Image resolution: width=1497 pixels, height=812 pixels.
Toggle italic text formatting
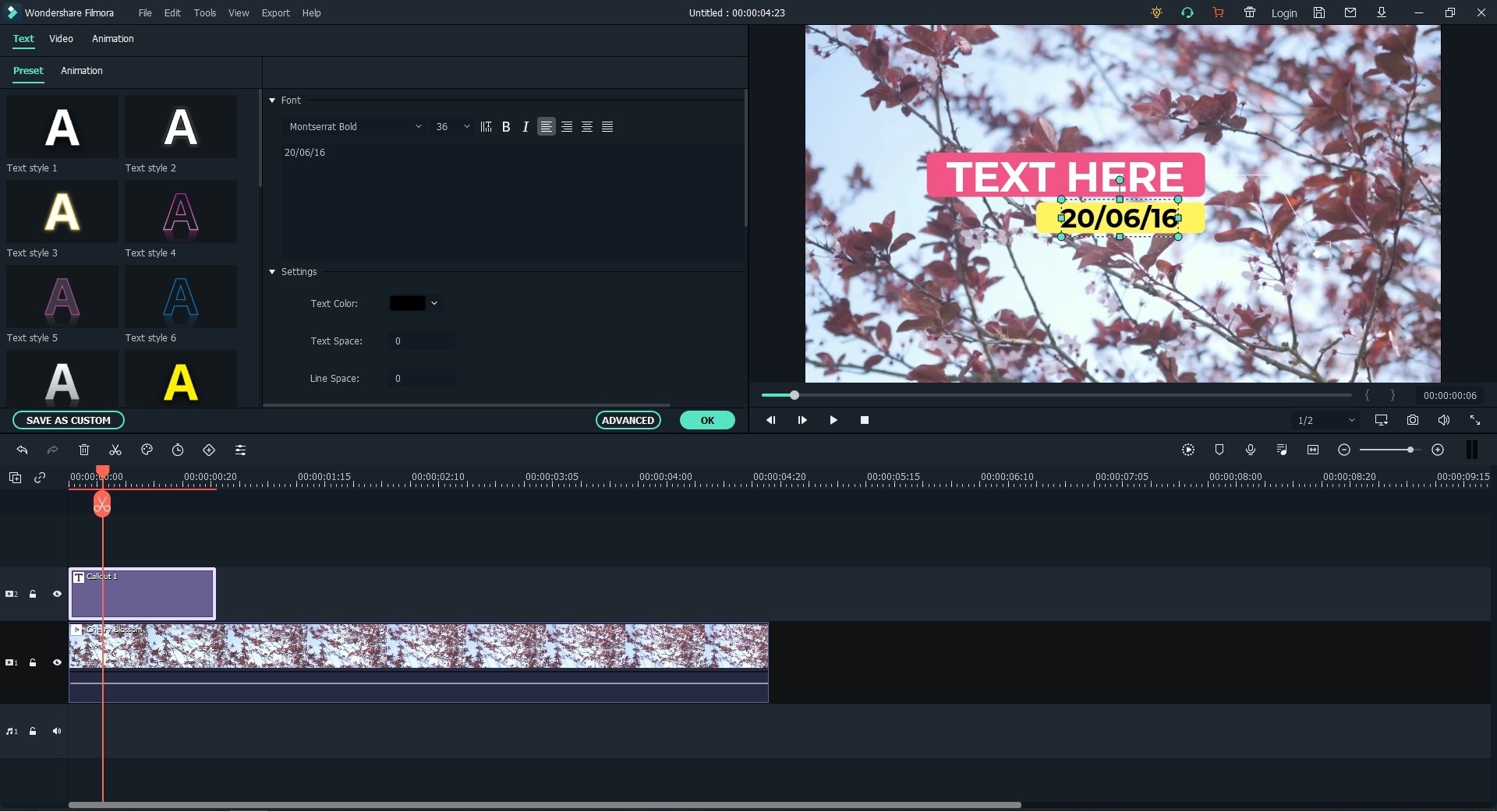[526, 127]
